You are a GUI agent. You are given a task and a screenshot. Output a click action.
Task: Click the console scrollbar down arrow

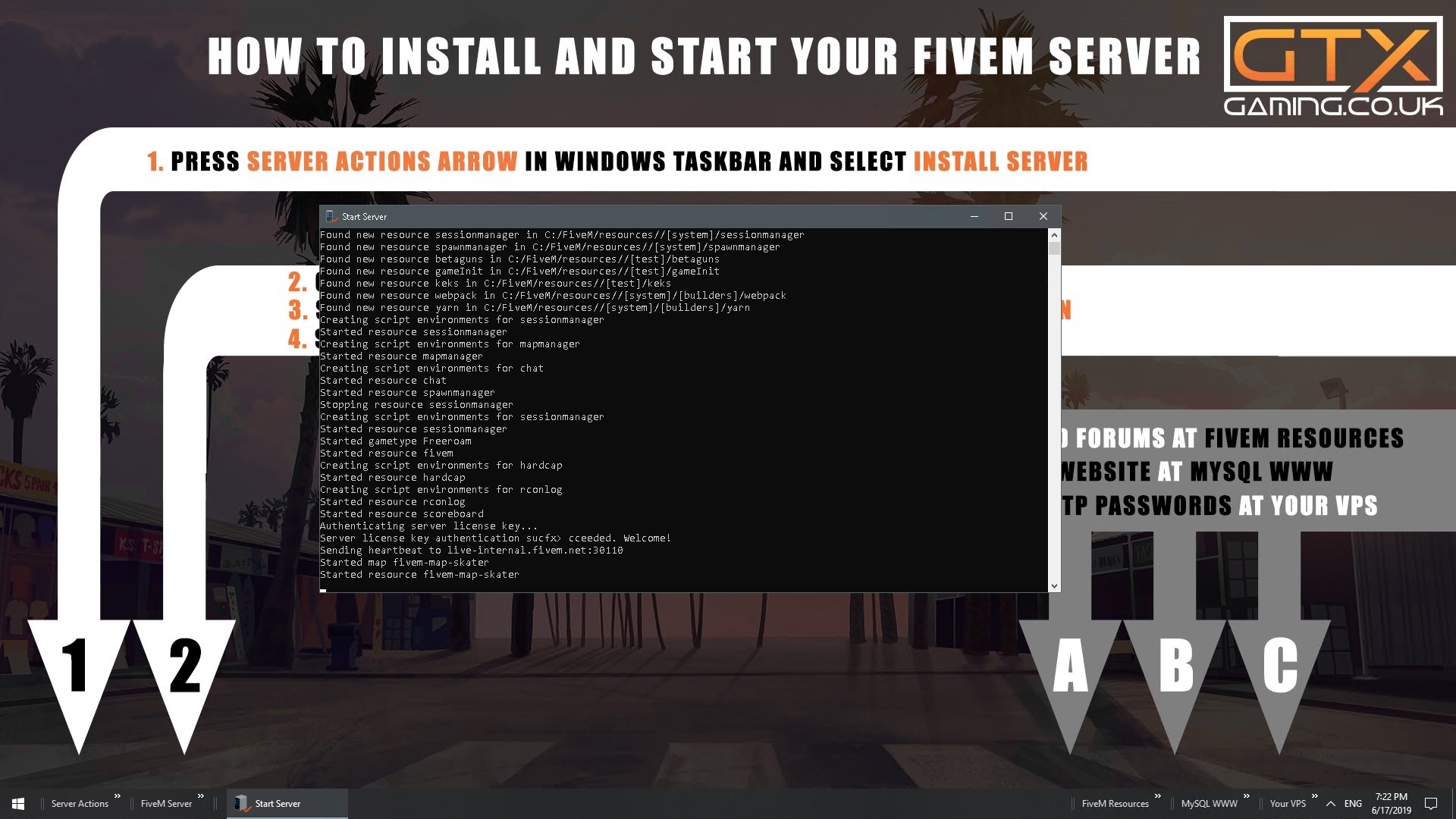(1054, 586)
